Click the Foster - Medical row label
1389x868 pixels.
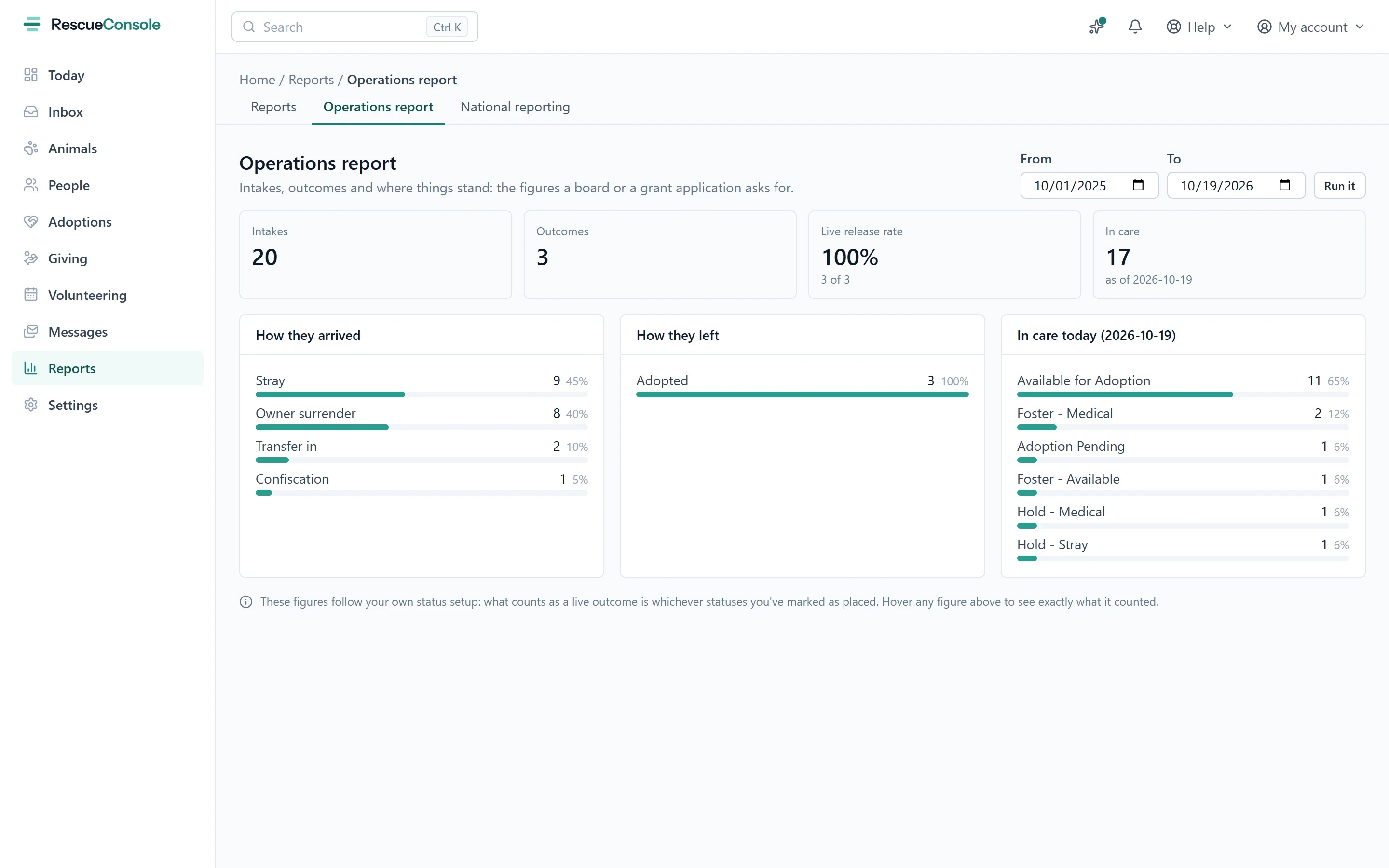1065,413
